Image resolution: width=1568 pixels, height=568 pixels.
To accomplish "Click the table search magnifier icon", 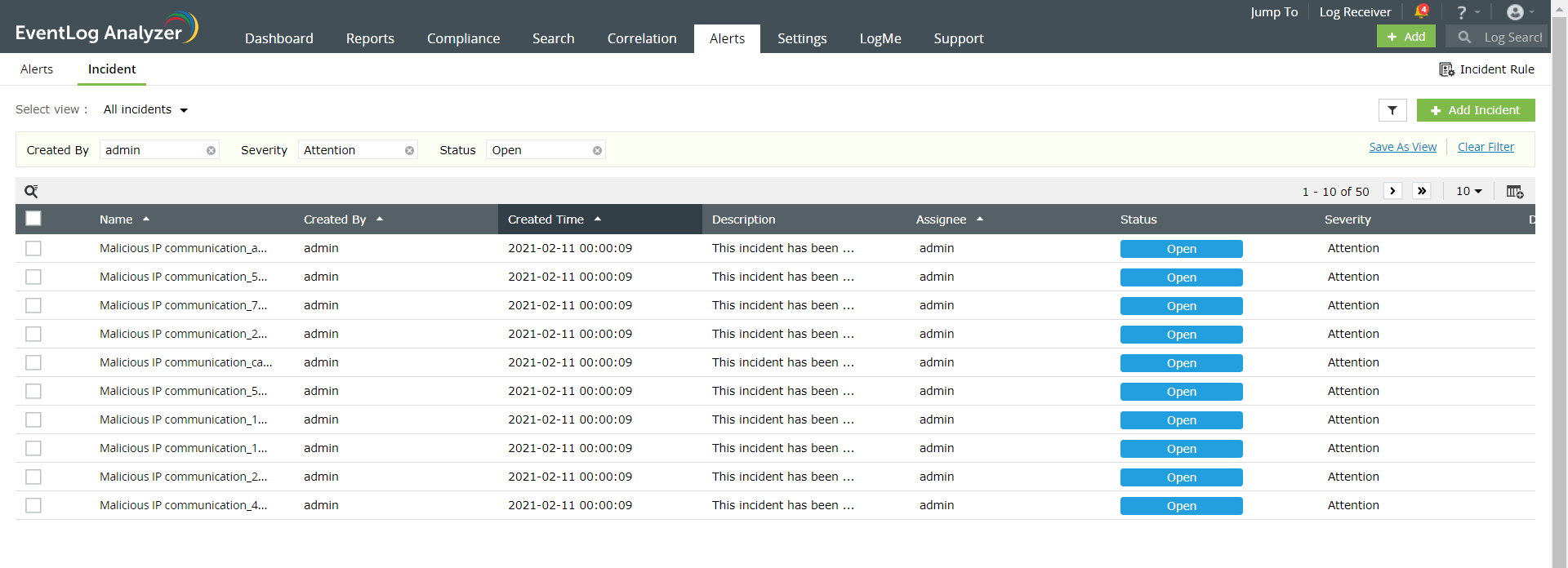I will tap(31, 192).
